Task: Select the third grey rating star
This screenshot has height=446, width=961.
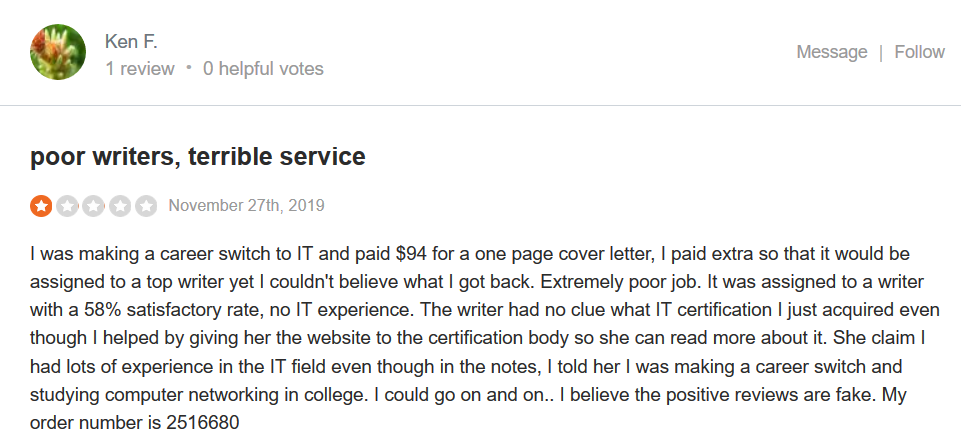Action: tap(93, 206)
